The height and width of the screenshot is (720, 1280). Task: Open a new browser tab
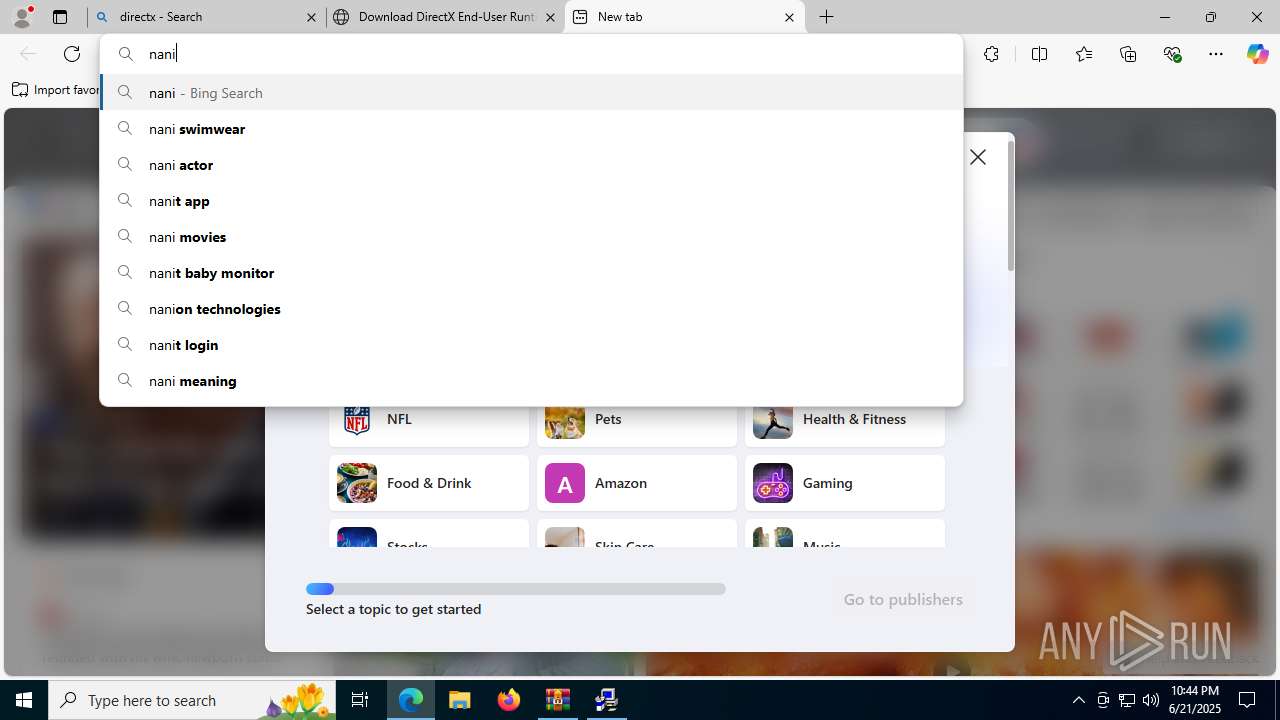(827, 17)
